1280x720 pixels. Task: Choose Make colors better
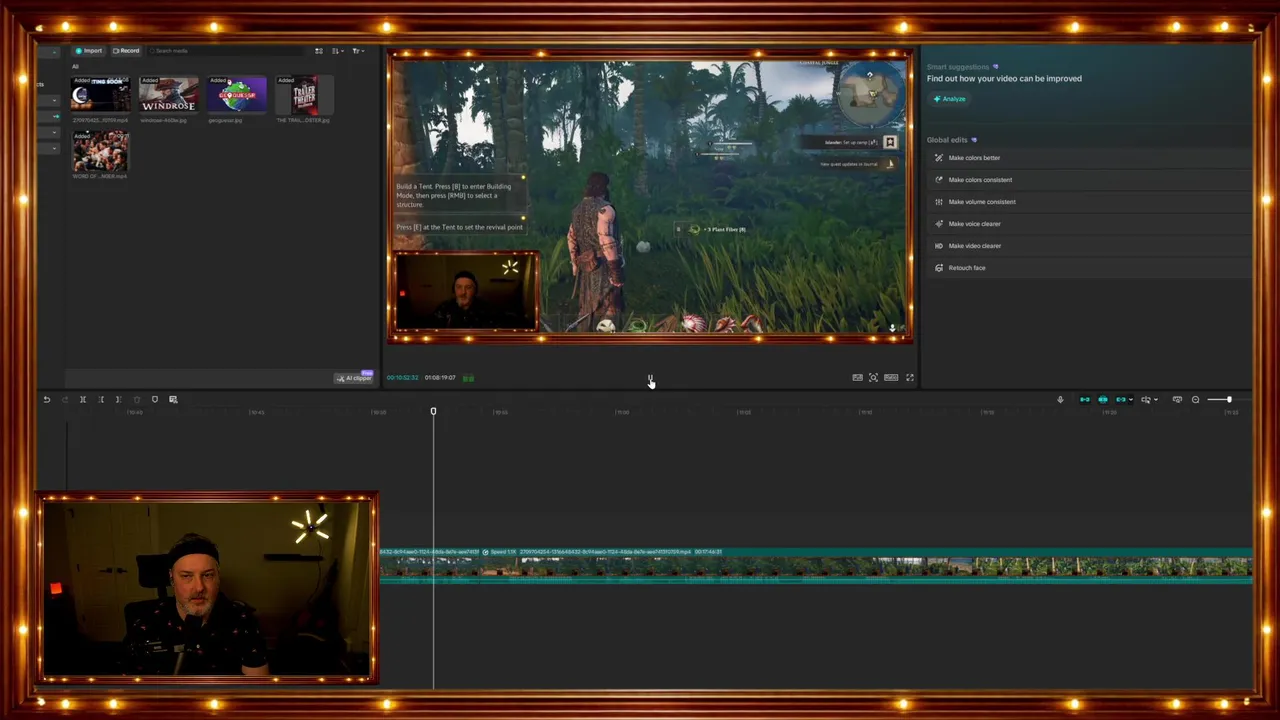[x=1087, y=158]
